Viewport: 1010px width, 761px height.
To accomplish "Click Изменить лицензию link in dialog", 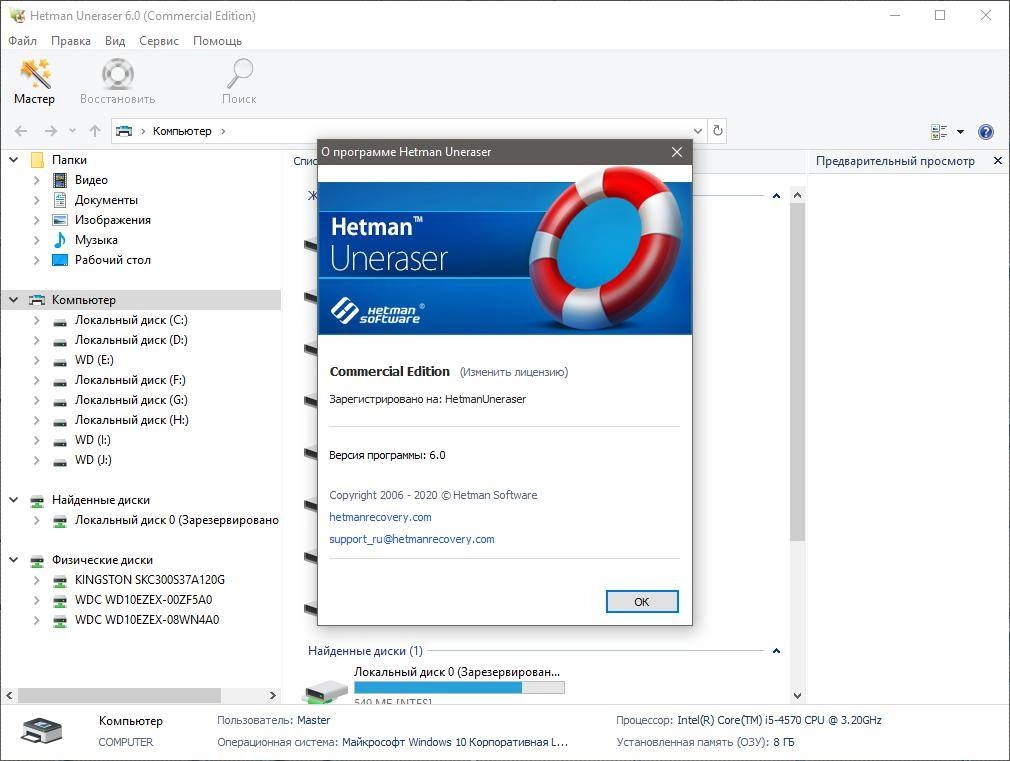I will click(x=514, y=372).
